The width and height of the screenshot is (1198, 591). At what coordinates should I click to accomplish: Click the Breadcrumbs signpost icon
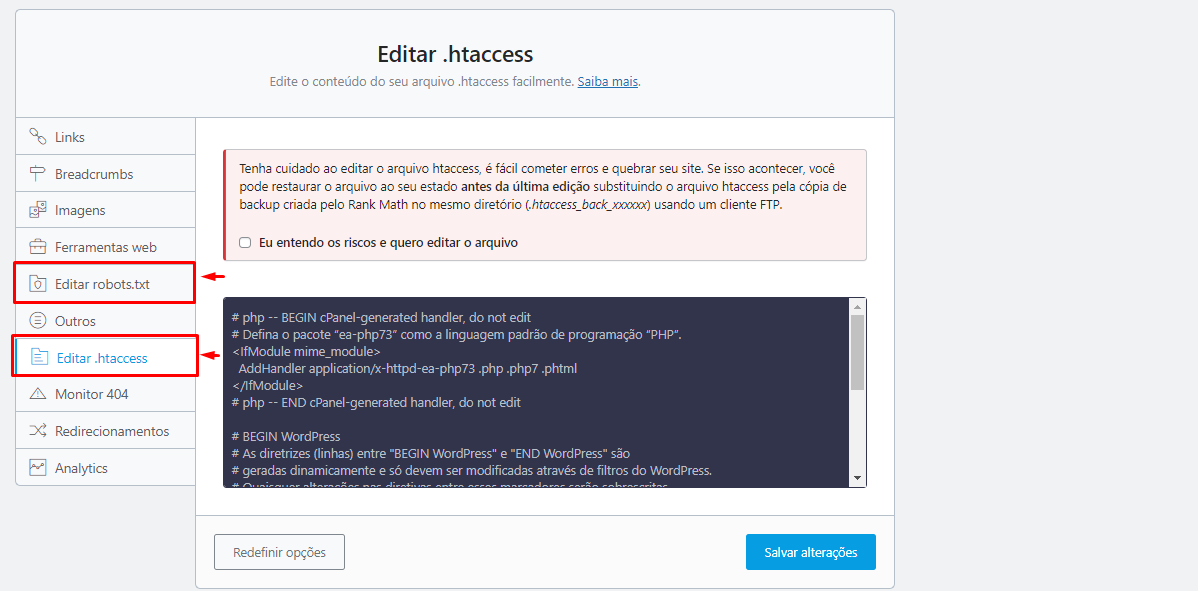coord(38,174)
